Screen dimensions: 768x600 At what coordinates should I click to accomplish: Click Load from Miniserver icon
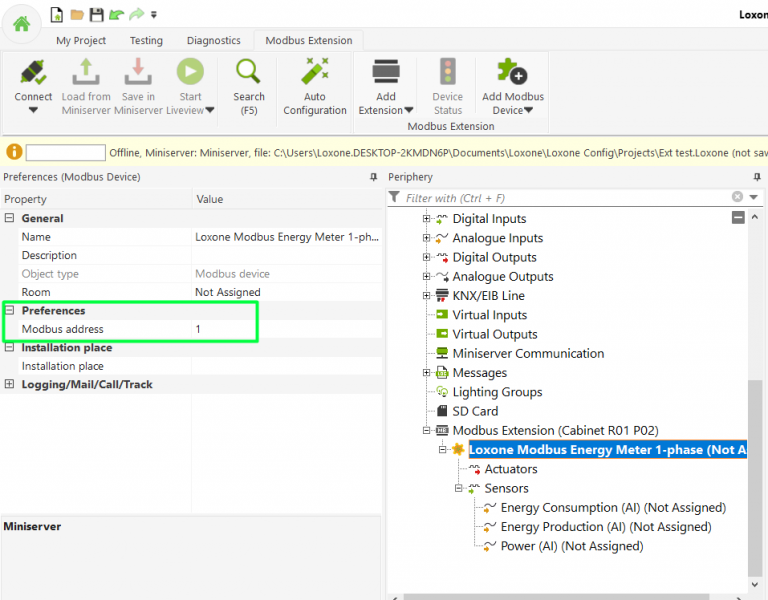pyautogui.click(x=86, y=74)
